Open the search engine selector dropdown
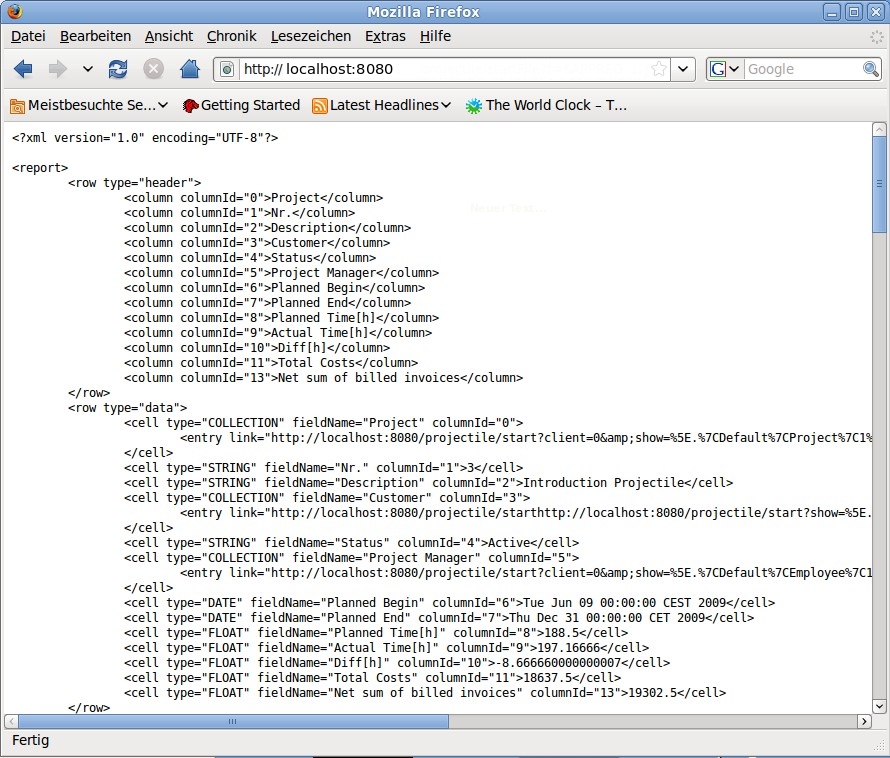This screenshot has height=758, width=890. pyautogui.click(x=725, y=69)
